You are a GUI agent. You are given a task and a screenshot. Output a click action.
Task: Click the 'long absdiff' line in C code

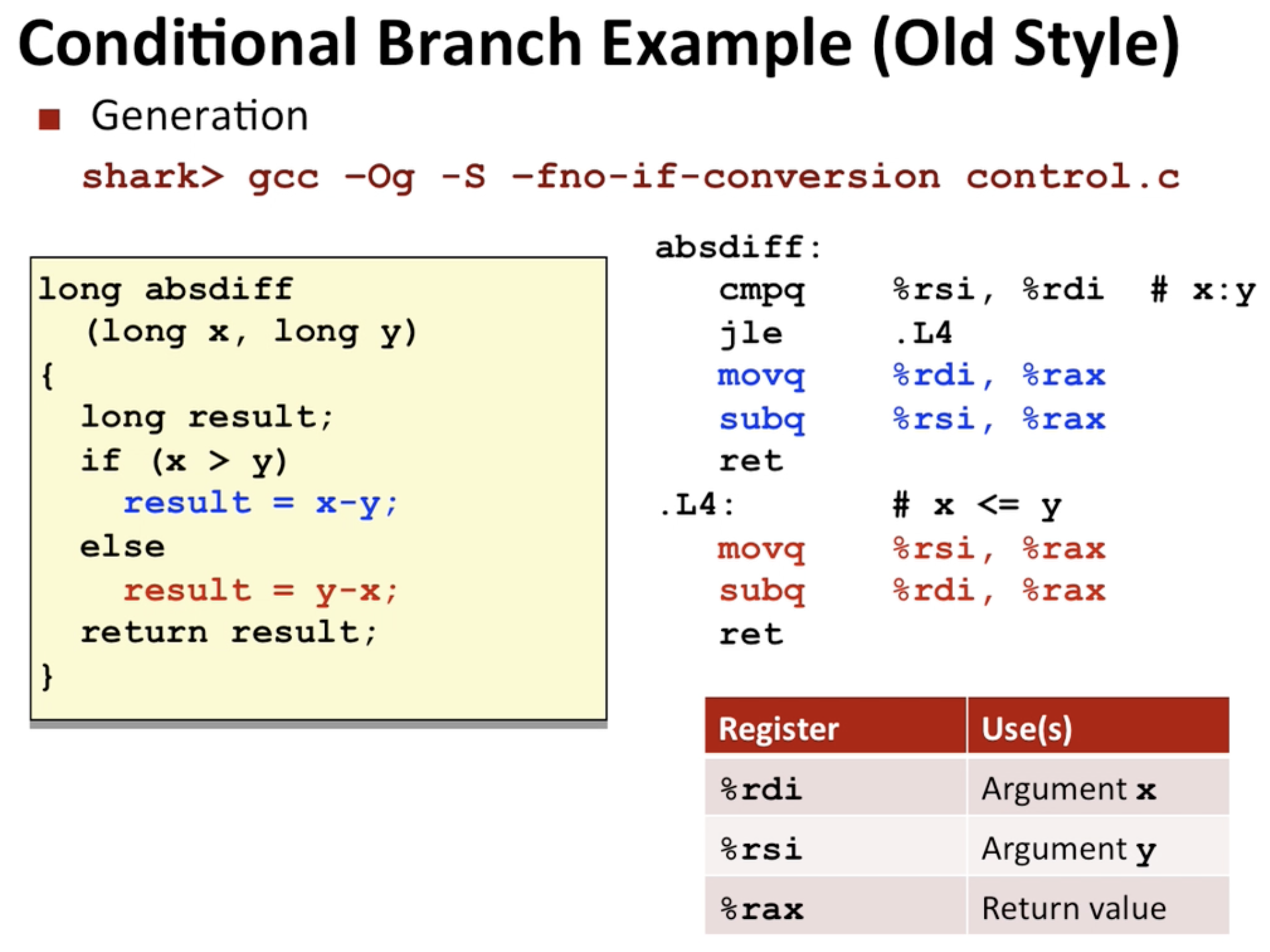[165, 290]
